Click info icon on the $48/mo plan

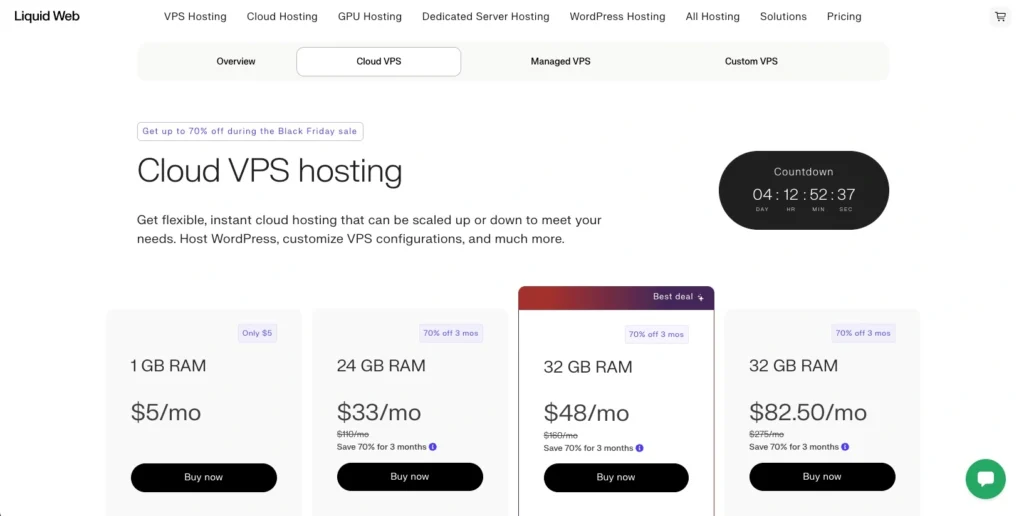click(639, 448)
